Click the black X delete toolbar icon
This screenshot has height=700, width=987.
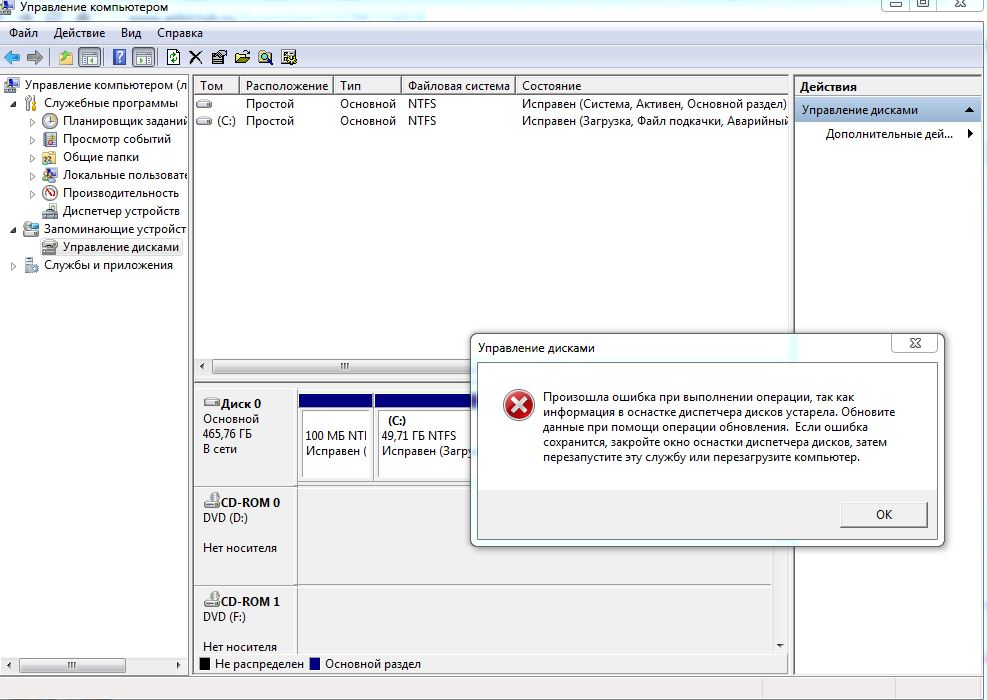click(x=196, y=57)
